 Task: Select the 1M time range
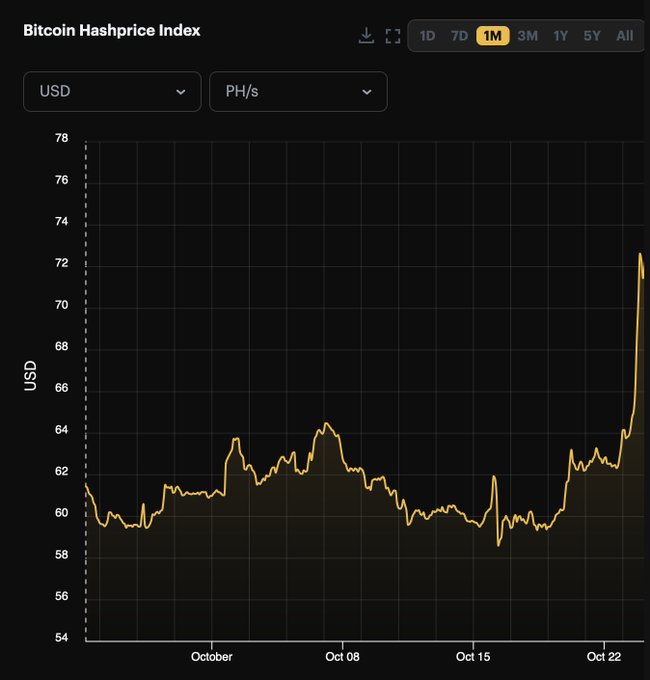[x=493, y=36]
